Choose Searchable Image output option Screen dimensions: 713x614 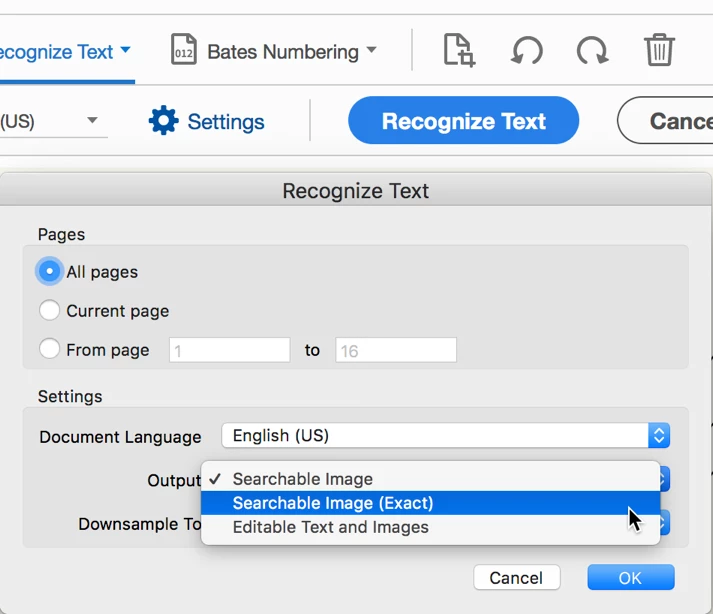(x=430, y=479)
